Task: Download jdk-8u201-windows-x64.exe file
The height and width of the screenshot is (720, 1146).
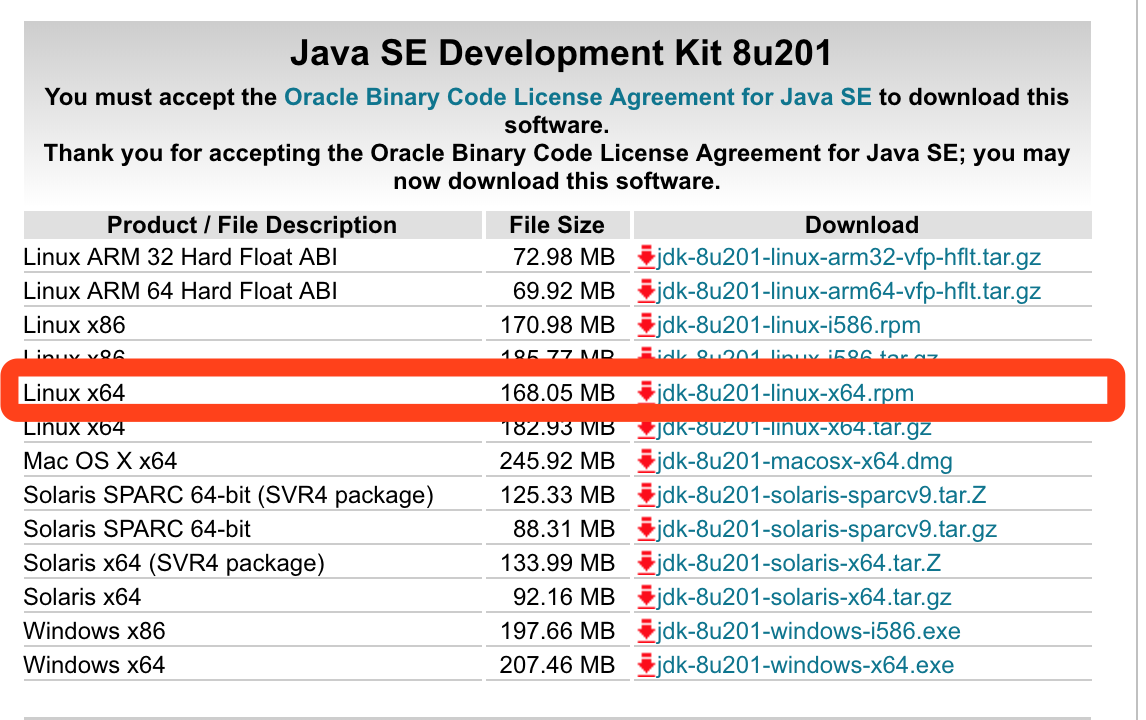Action: click(x=805, y=665)
